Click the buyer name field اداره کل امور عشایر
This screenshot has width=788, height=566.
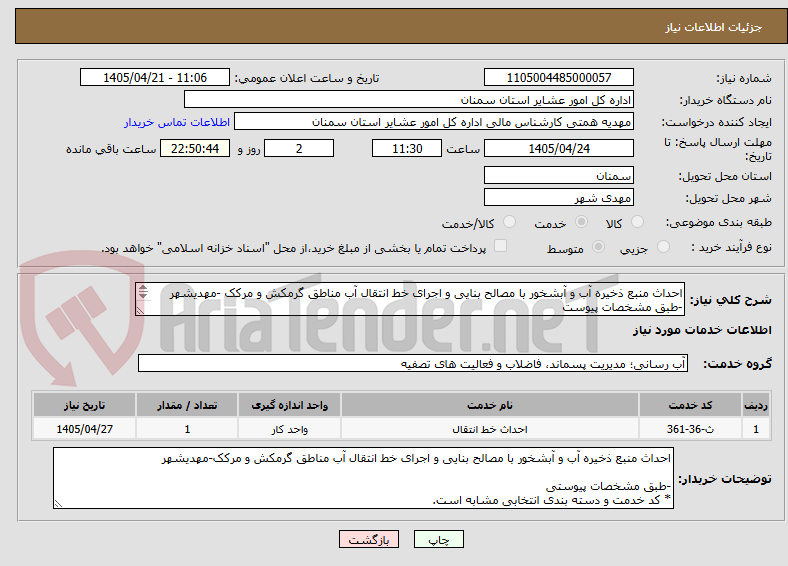[x=409, y=100]
